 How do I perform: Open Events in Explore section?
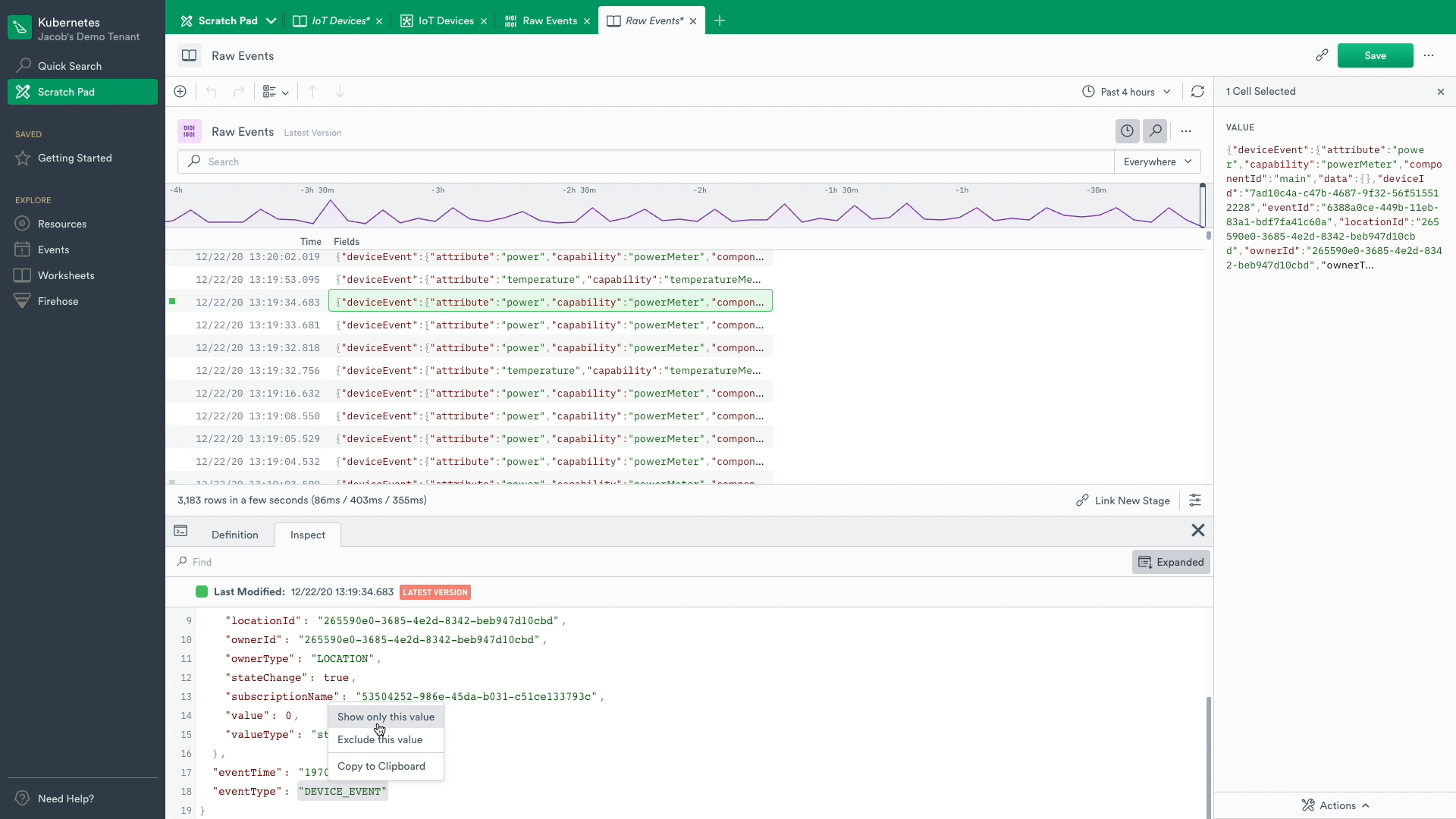tap(82, 249)
